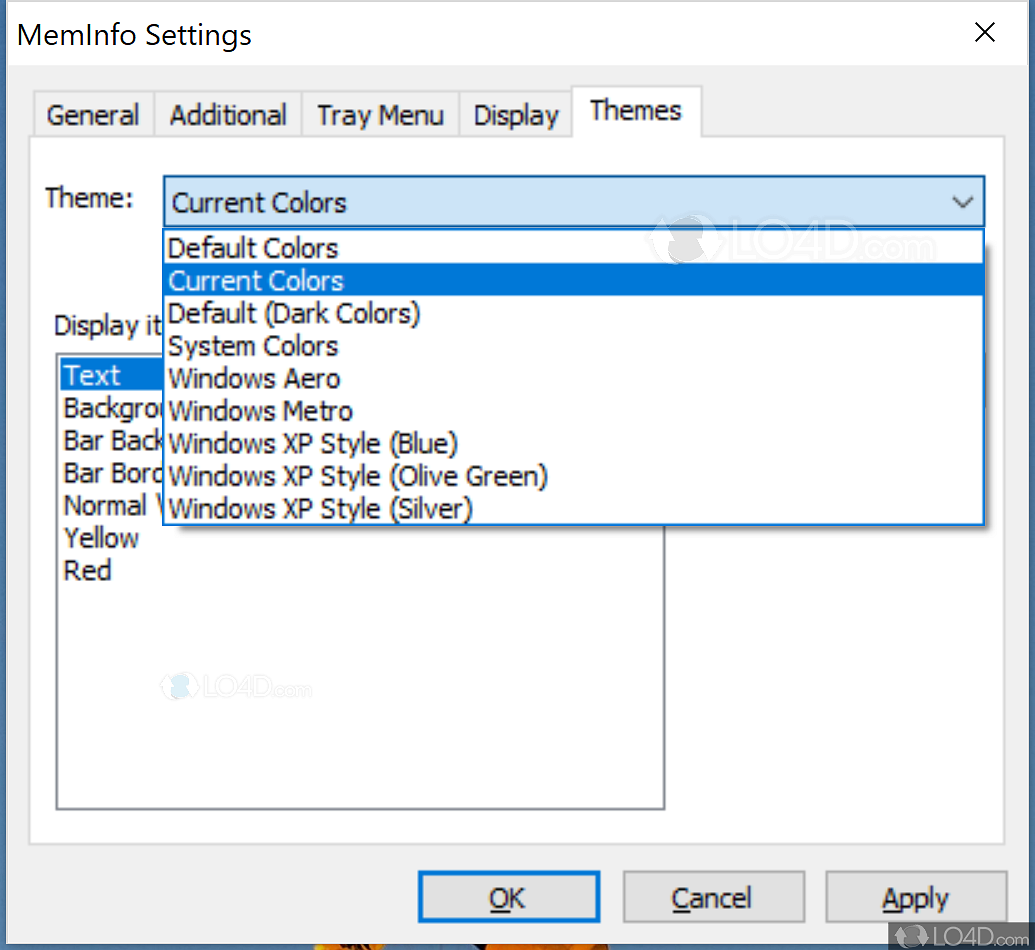Viewport: 1035px width, 950px height.
Task: Choose Windows Aero theme option
Action: pos(254,379)
